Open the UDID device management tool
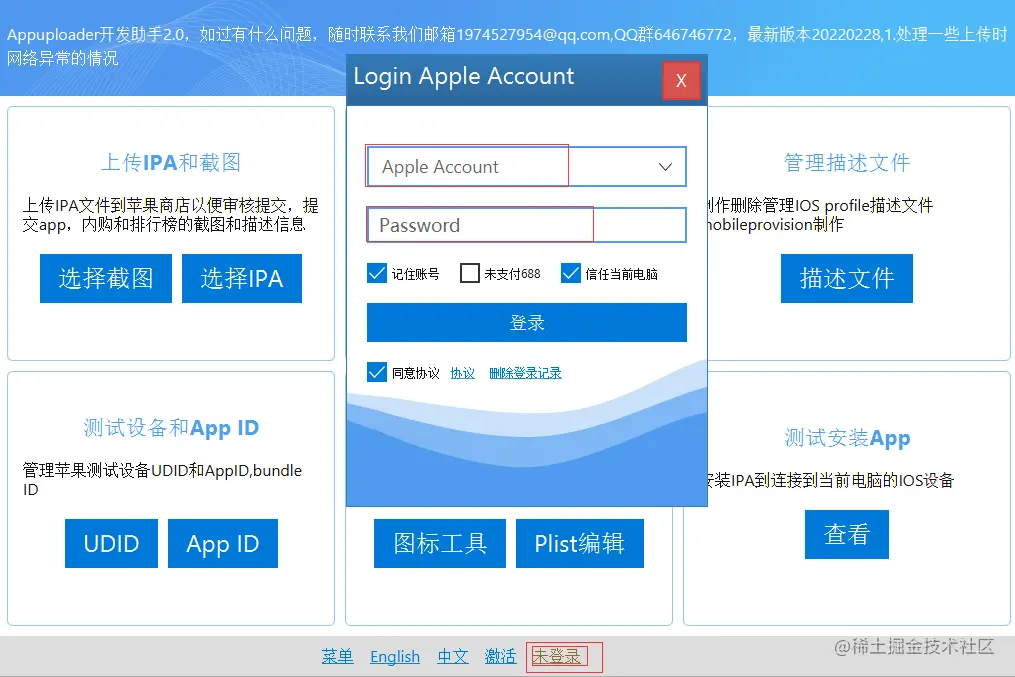The width and height of the screenshot is (1015, 677). [111, 543]
